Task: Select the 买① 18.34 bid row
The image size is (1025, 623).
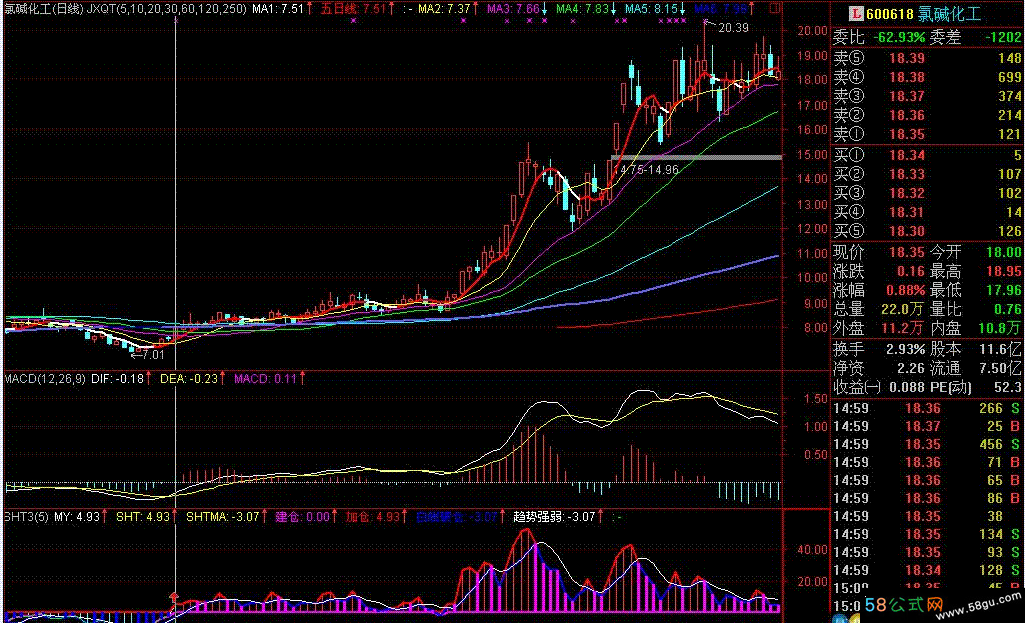Action: pyautogui.click(x=927, y=155)
